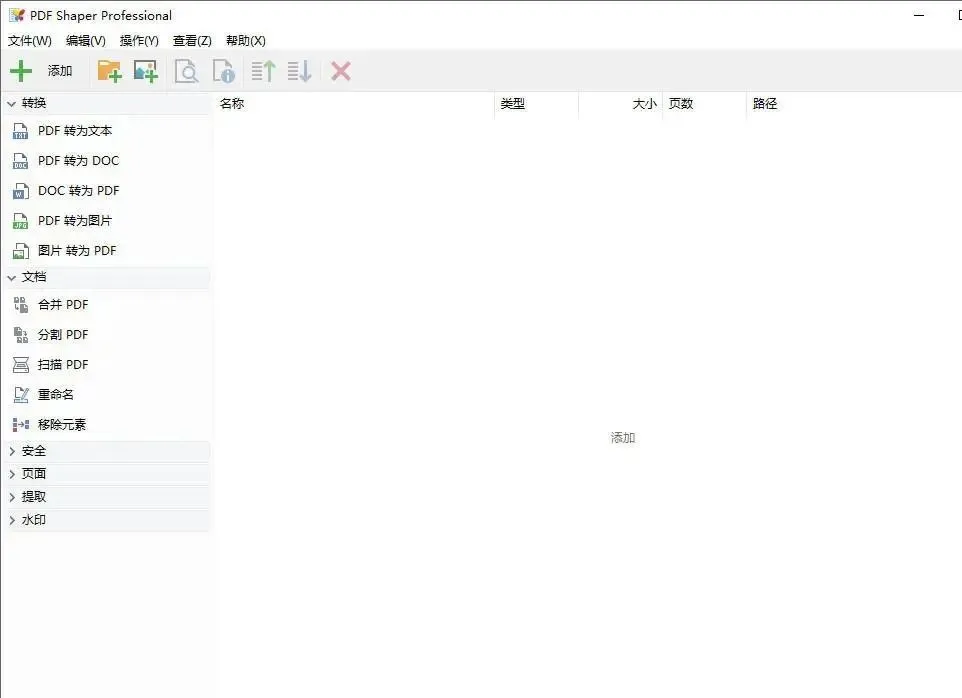Click the DOC 转为 PDF Word icon

pos(20,191)
